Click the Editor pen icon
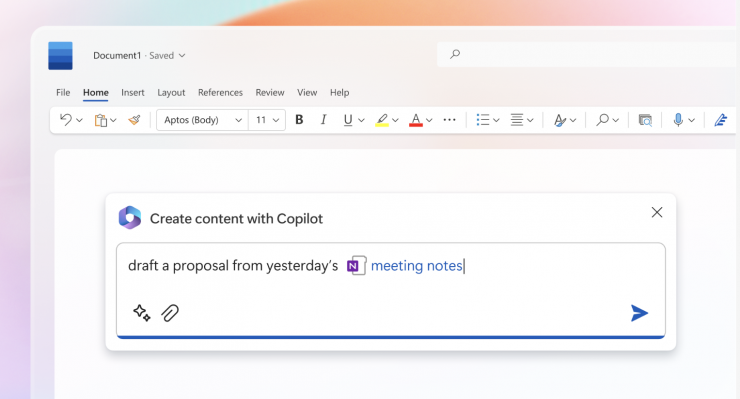 click(x=720, y=120)
